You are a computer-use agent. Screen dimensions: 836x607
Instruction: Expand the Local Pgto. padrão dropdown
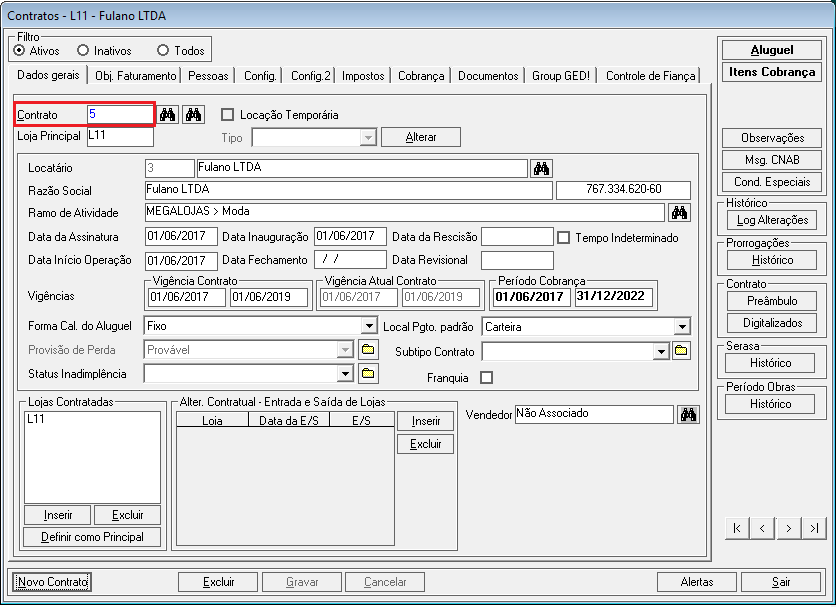click(x=682, y=327)
